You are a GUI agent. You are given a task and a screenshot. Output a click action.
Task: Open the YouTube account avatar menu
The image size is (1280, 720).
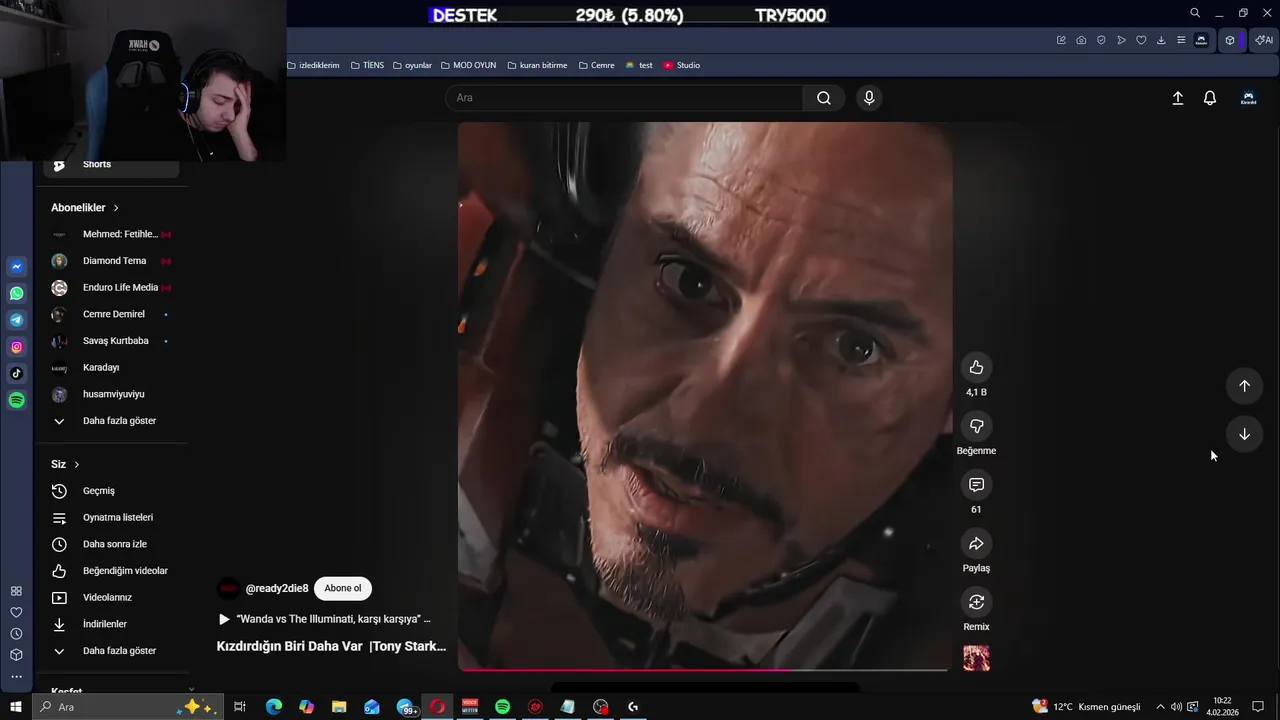1248,98
